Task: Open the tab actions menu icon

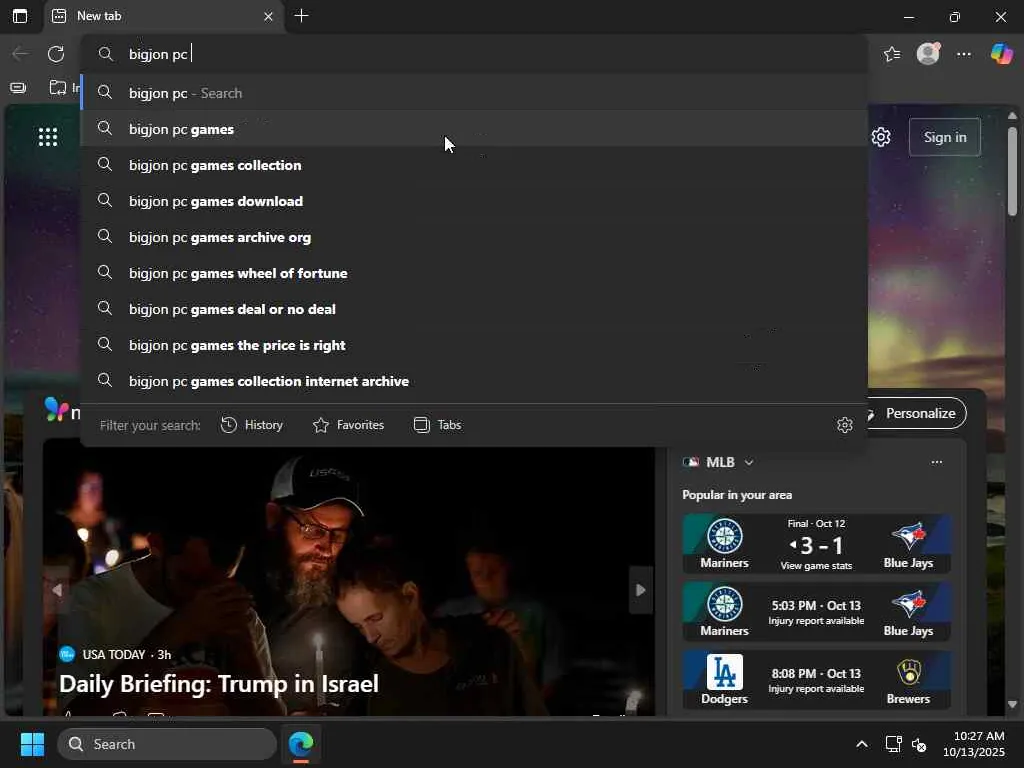Action: (x=20, y=16)
